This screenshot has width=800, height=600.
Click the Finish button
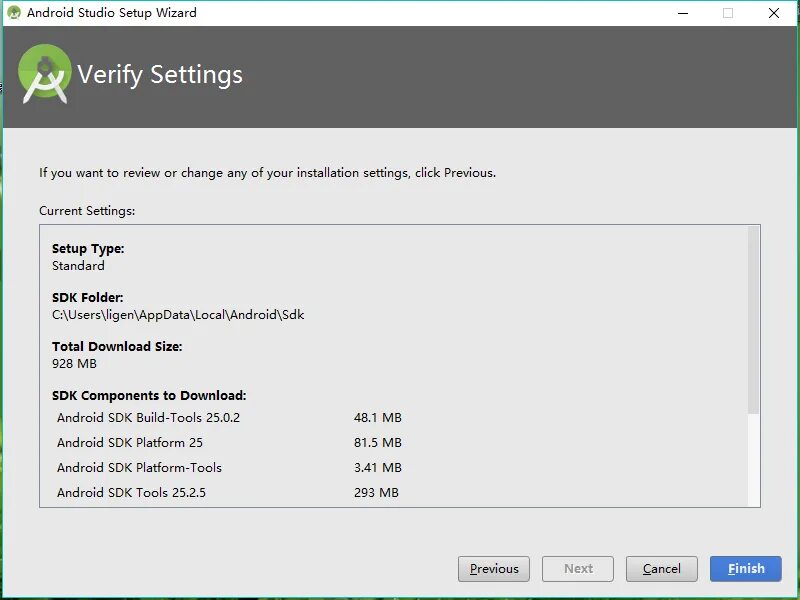[x=745, y=568]
